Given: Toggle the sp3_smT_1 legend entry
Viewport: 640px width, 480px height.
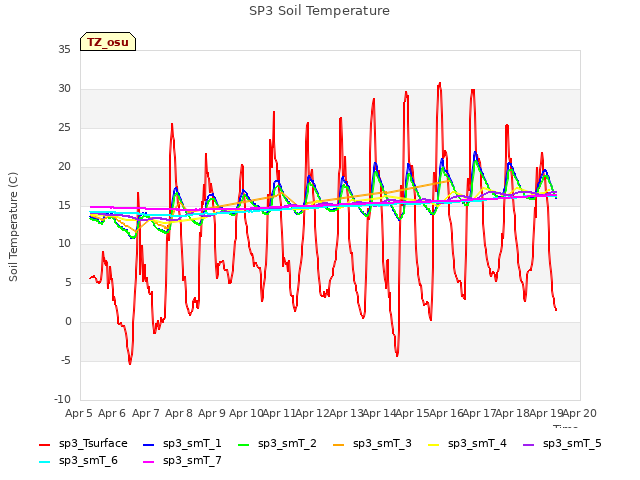Looking at the screenshot, I should click(x=182, y=444).
